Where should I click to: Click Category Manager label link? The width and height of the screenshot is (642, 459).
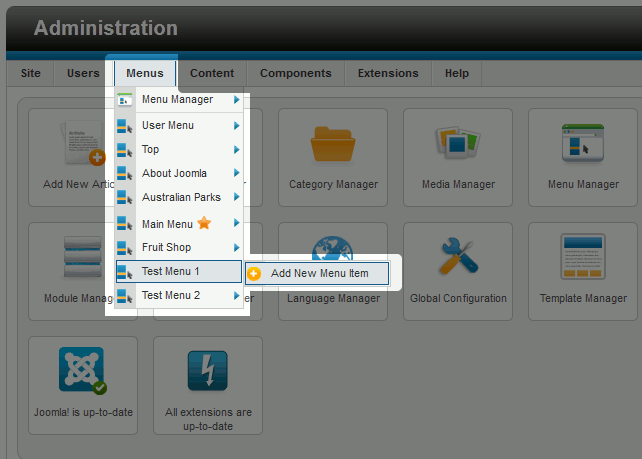click(x=333, y=185)
